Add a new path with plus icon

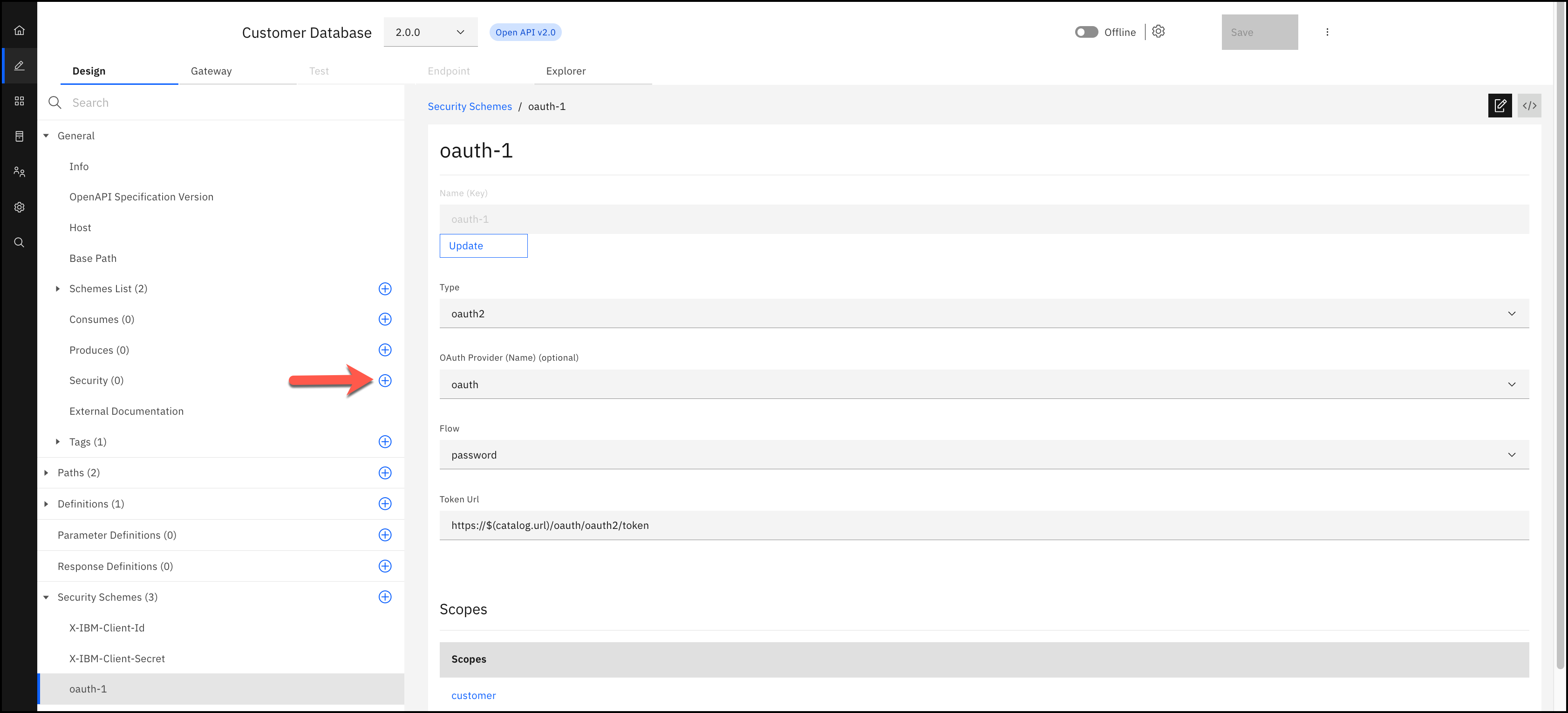[385, 473]
